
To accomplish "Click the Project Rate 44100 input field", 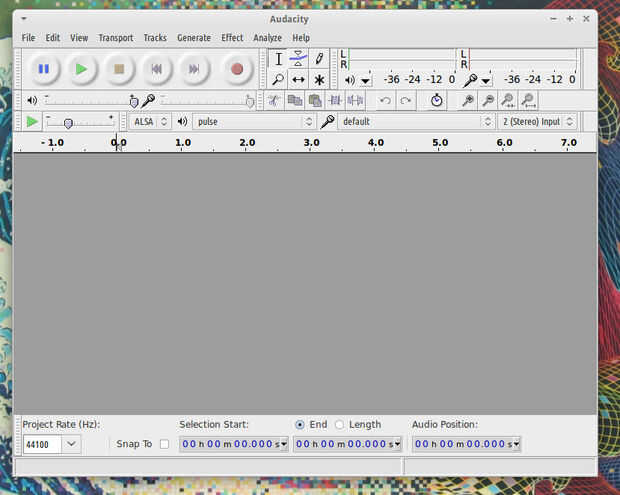I will coord(42,444).
